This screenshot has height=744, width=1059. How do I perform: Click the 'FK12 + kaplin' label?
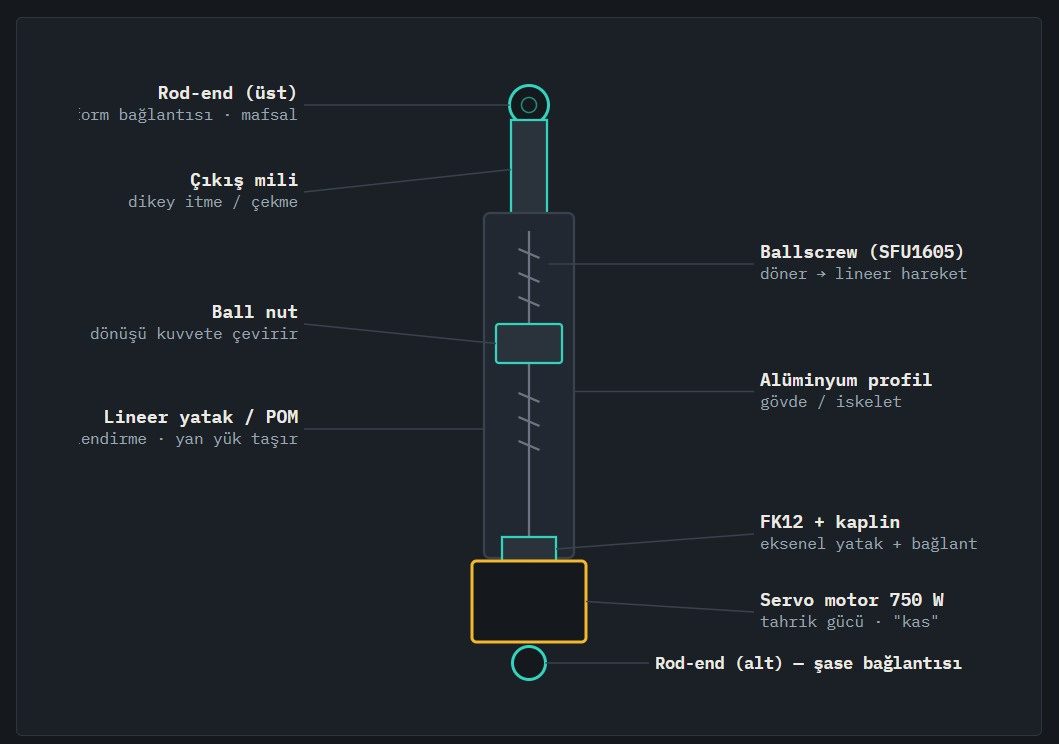pos(829,522)
